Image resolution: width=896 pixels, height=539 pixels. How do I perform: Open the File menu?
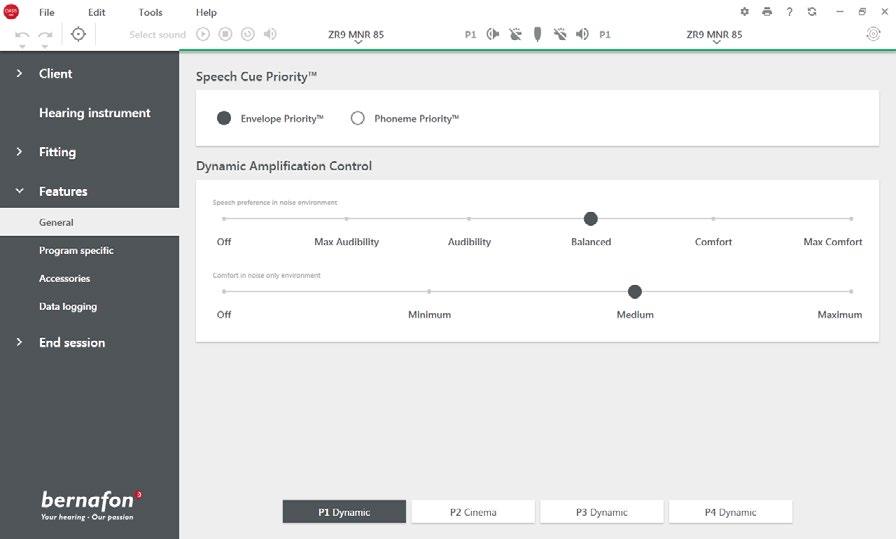[47, 12]
